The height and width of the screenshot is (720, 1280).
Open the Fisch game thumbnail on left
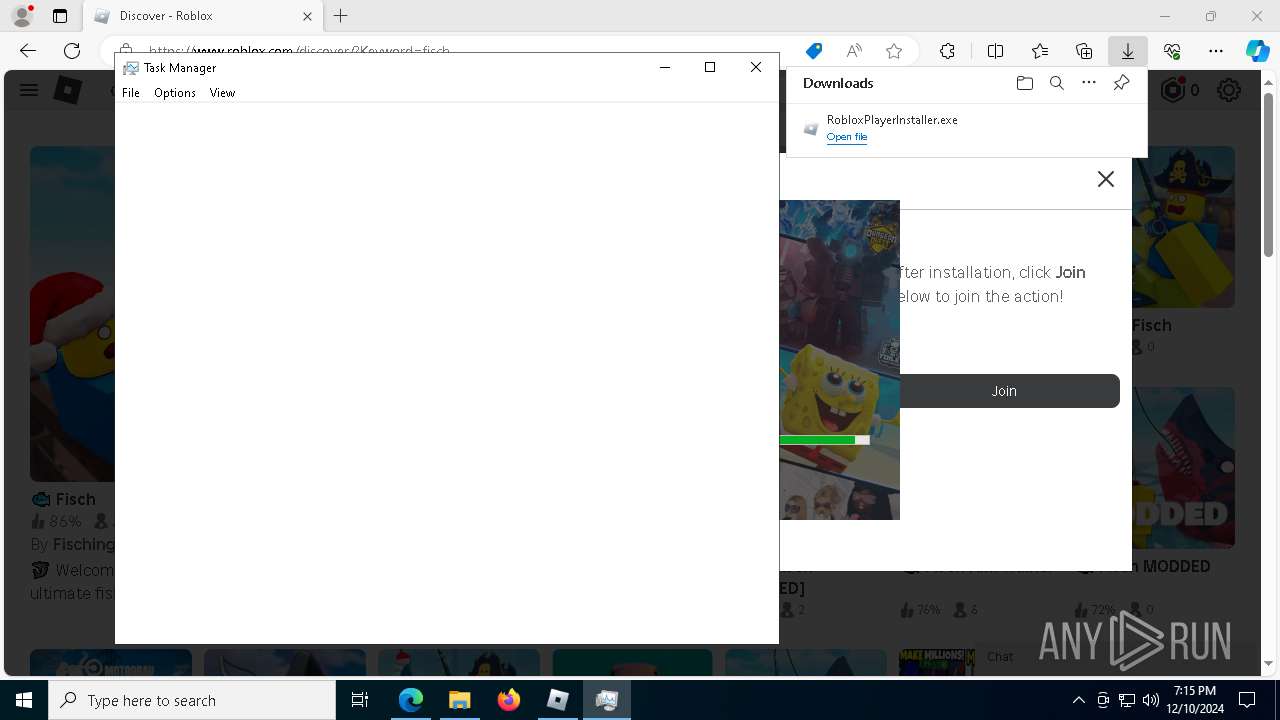pyautogui.click(x=72, y=314)
